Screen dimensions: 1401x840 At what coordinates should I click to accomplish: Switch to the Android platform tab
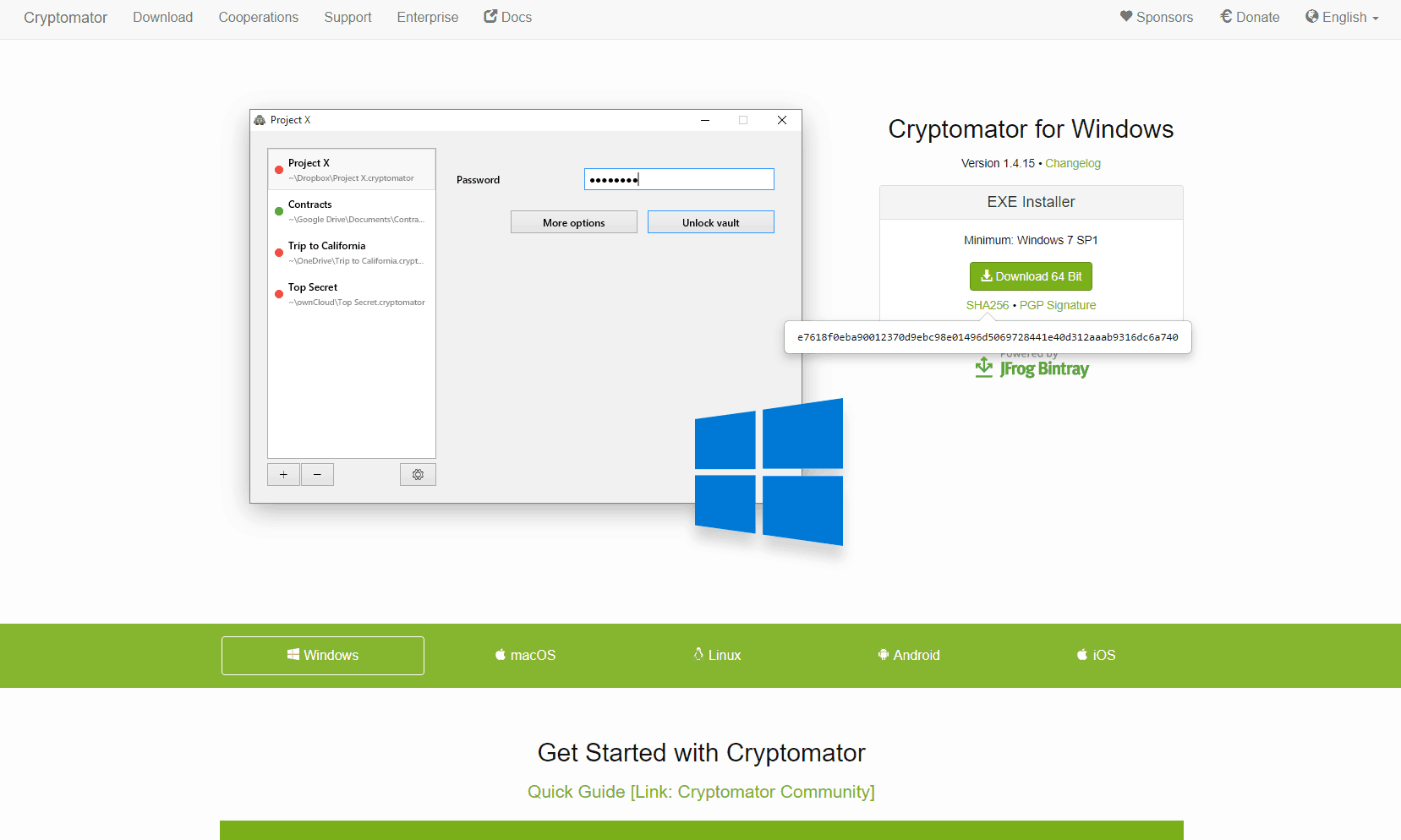pyautogui.click(x=909, y=655)
